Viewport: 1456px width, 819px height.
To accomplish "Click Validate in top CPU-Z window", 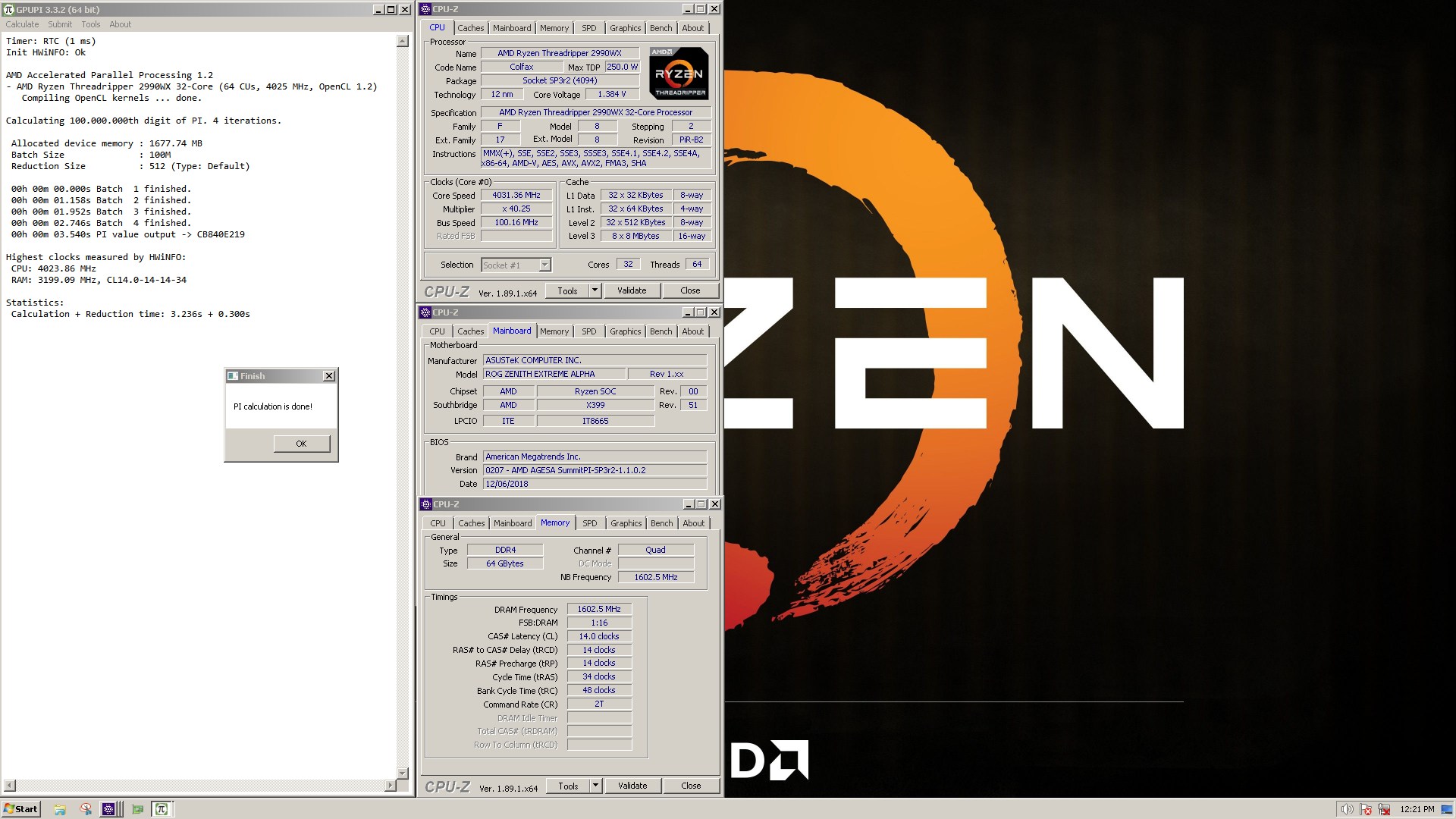I will tap(632, 290).
